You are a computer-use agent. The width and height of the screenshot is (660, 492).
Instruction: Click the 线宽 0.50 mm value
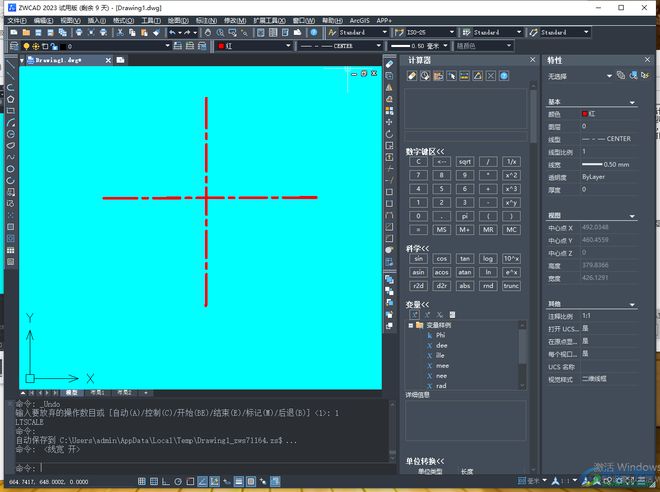[606, 165]
